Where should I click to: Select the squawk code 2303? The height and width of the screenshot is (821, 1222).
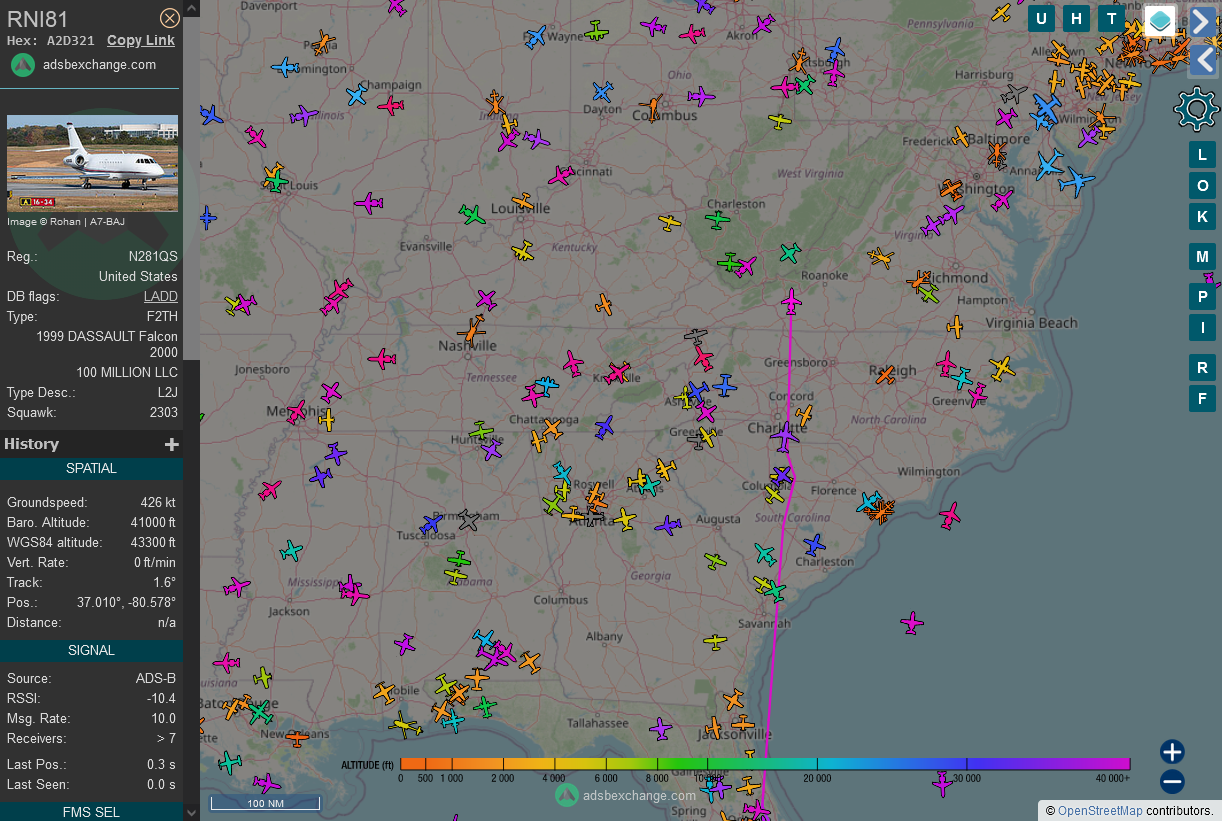pos(163,412)
